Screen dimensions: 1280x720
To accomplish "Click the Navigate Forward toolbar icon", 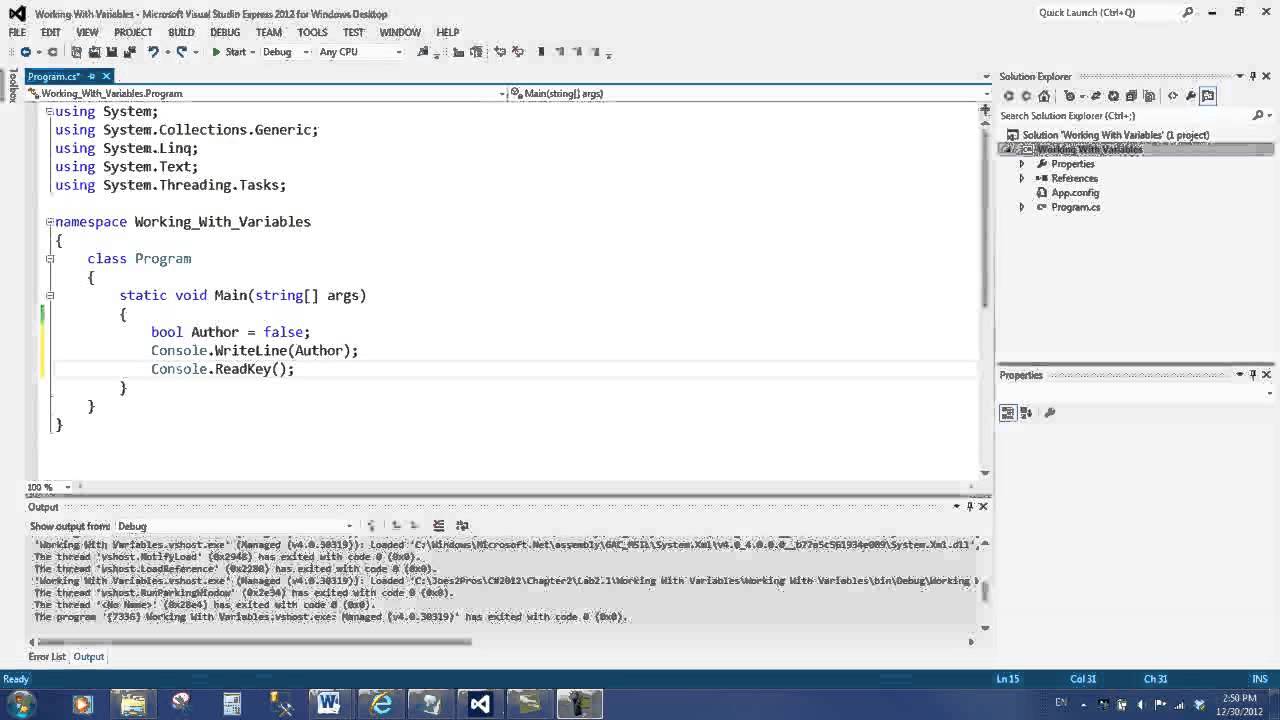I will click(52, 52).
